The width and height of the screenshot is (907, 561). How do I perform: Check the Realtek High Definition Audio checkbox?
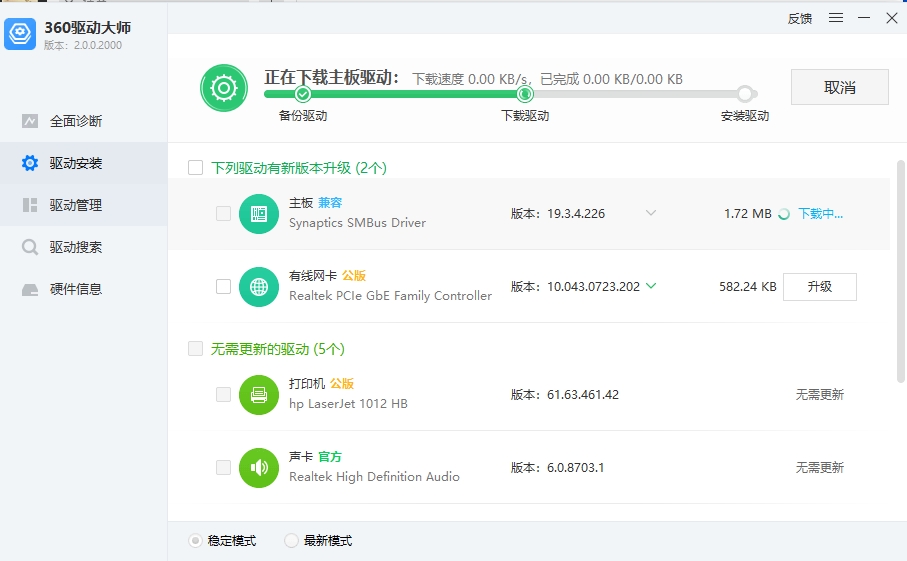pyautogui.click(x=223, y=467)
